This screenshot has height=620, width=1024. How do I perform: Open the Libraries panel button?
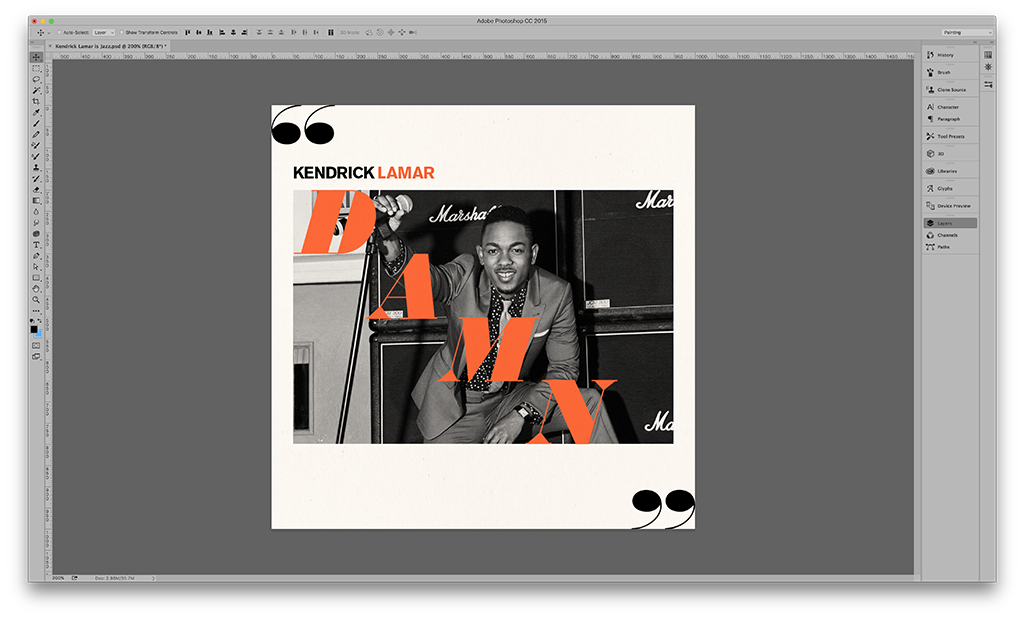tap(950, 171)
